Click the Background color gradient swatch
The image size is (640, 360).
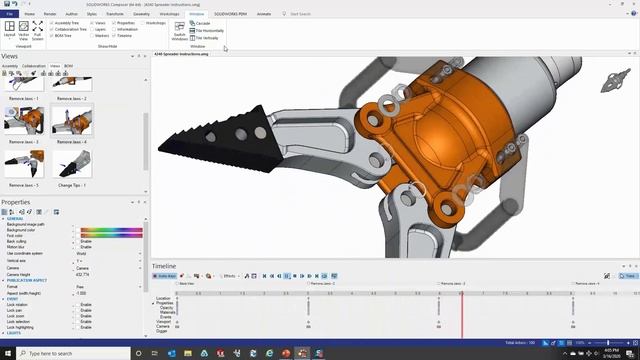click(111, 230)
